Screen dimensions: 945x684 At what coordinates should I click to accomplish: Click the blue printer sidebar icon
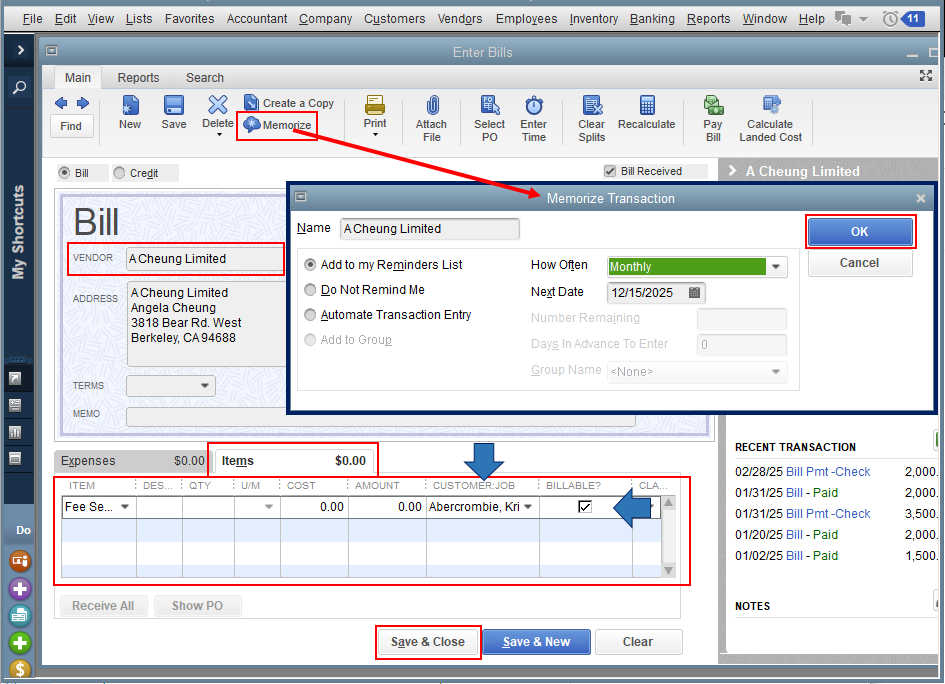(19, 615)
